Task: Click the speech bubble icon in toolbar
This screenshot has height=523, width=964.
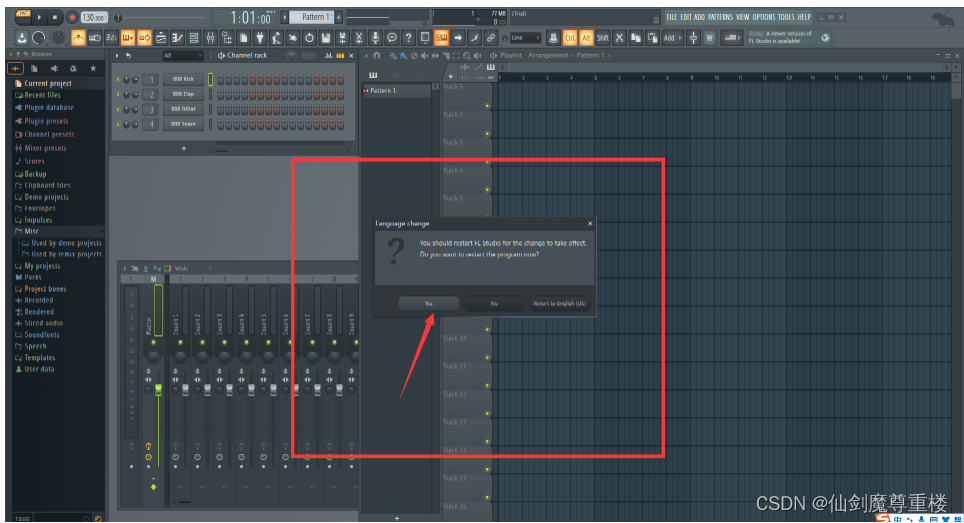Action: 392,37
